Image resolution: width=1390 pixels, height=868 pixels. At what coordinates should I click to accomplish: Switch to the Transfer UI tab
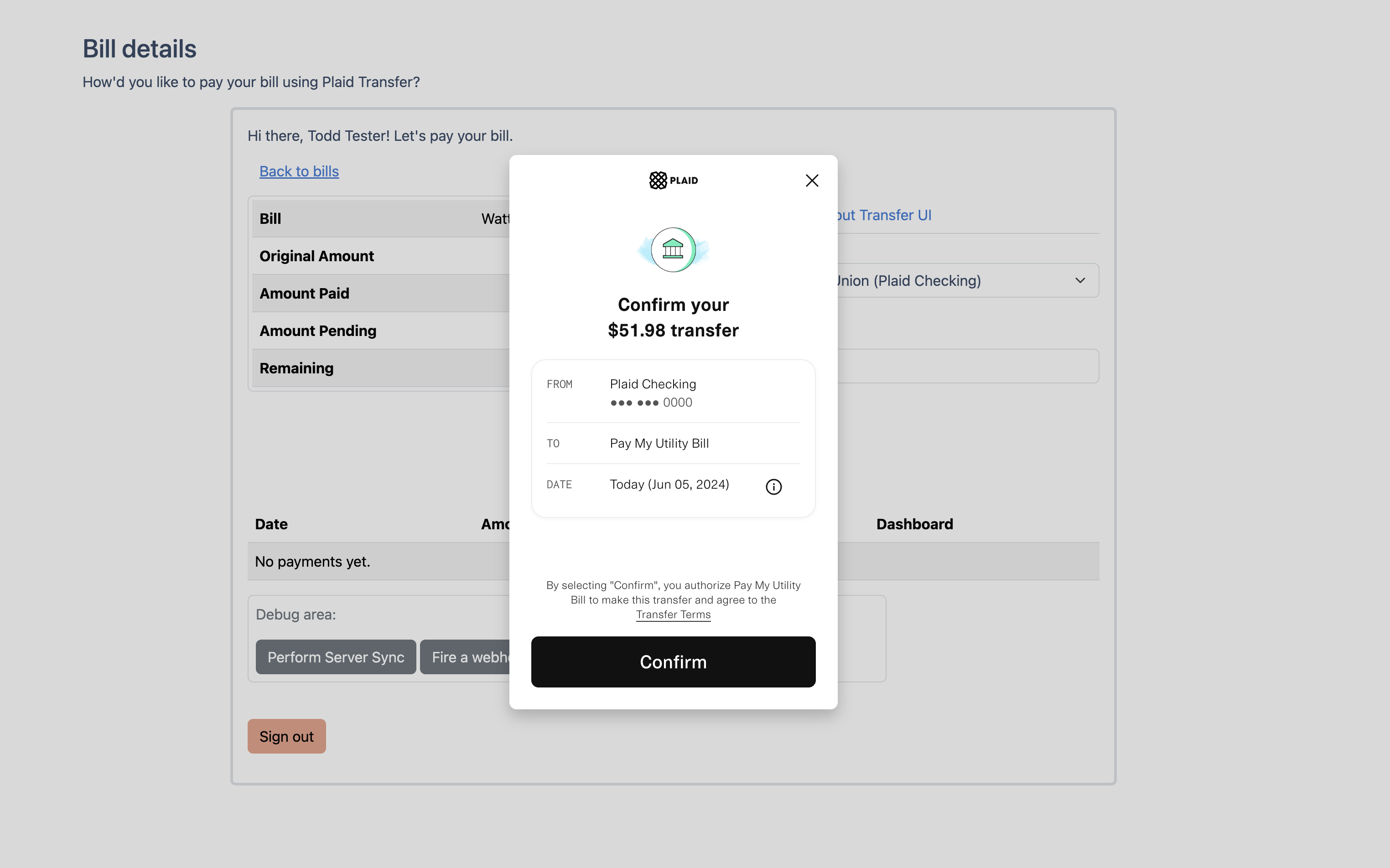pyautogui.click(x=884, y=215)
